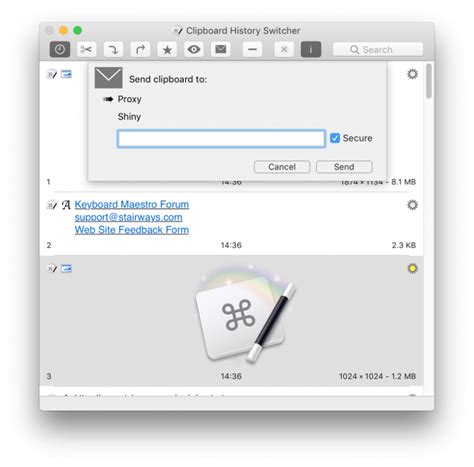Click the minus remove toolbar button
474x467 pixels.
[x=252, y=50]
